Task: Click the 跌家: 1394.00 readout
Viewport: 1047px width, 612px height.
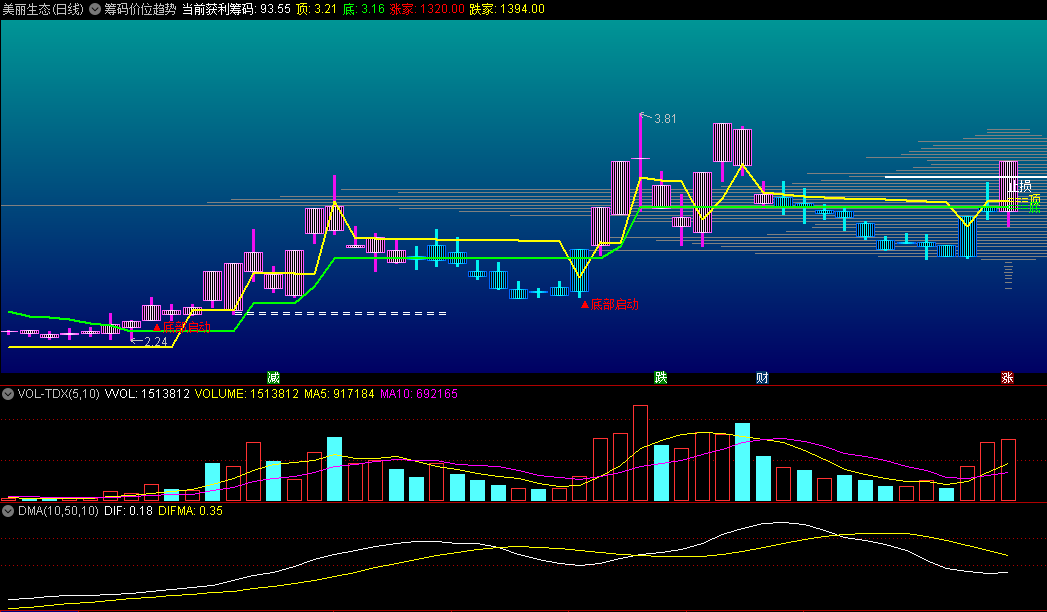Action: pos(507,9)
